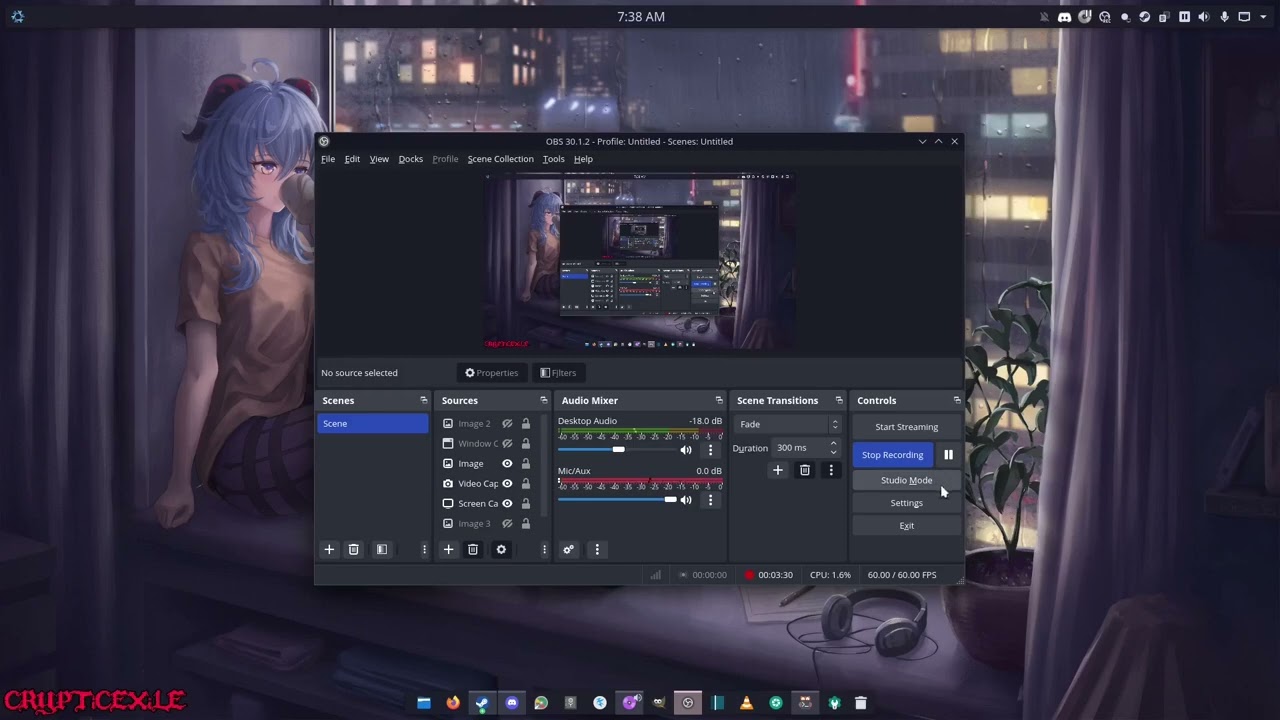1280x720 pixels.
Task: Open source properties gear in Sources toolbar
Action: (501, 549)
